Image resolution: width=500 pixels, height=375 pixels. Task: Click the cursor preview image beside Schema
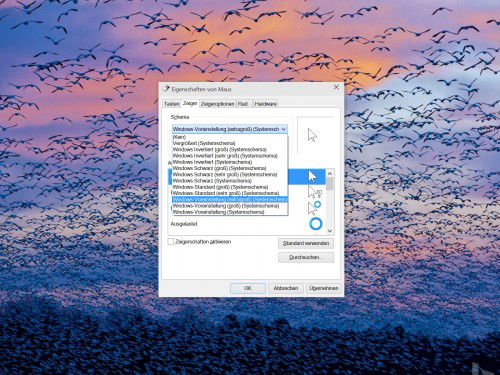pos(313,135)
